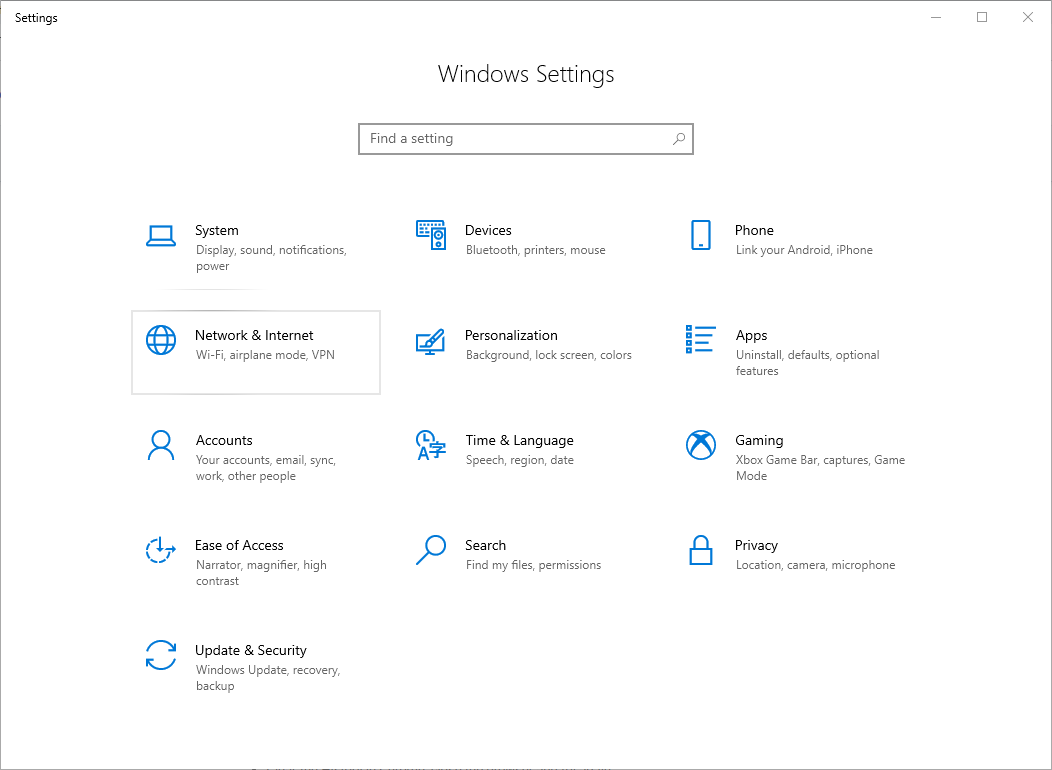Open Network & Internet title

254,335
